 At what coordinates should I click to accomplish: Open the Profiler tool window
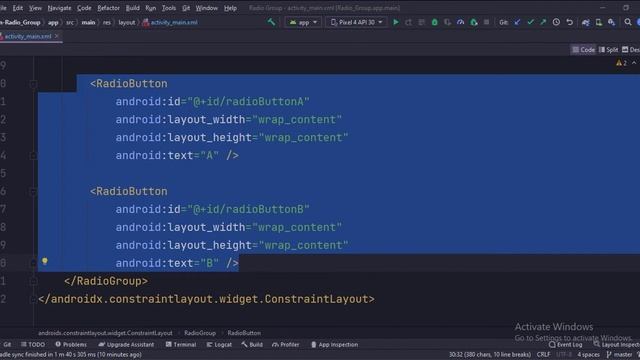click(x=286, y=344)
